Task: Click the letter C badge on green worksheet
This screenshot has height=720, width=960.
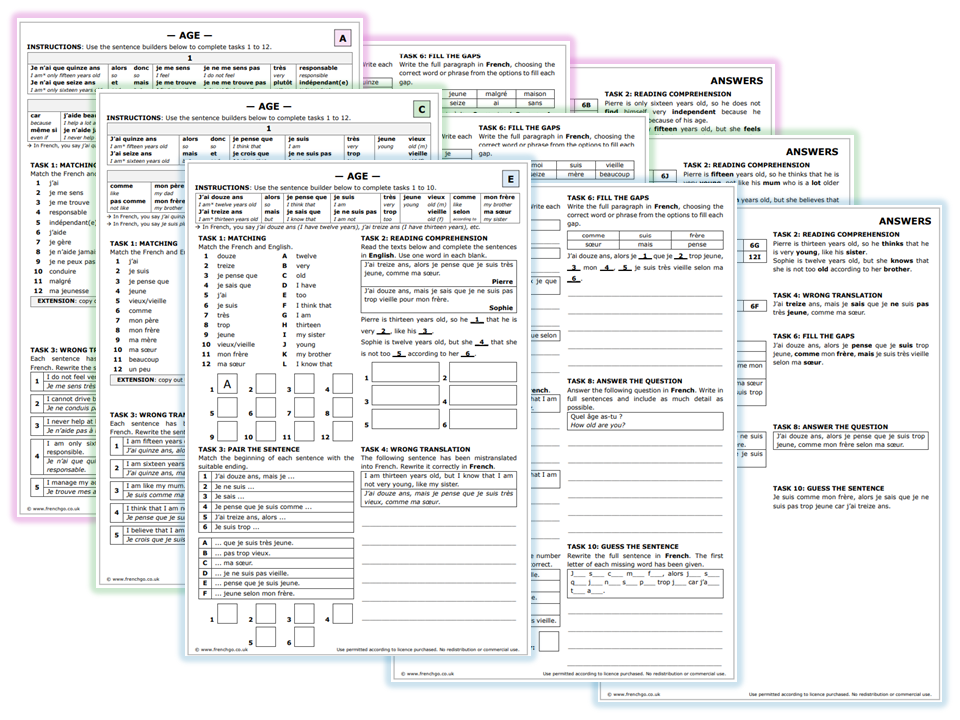Action: tap(421, 109)
